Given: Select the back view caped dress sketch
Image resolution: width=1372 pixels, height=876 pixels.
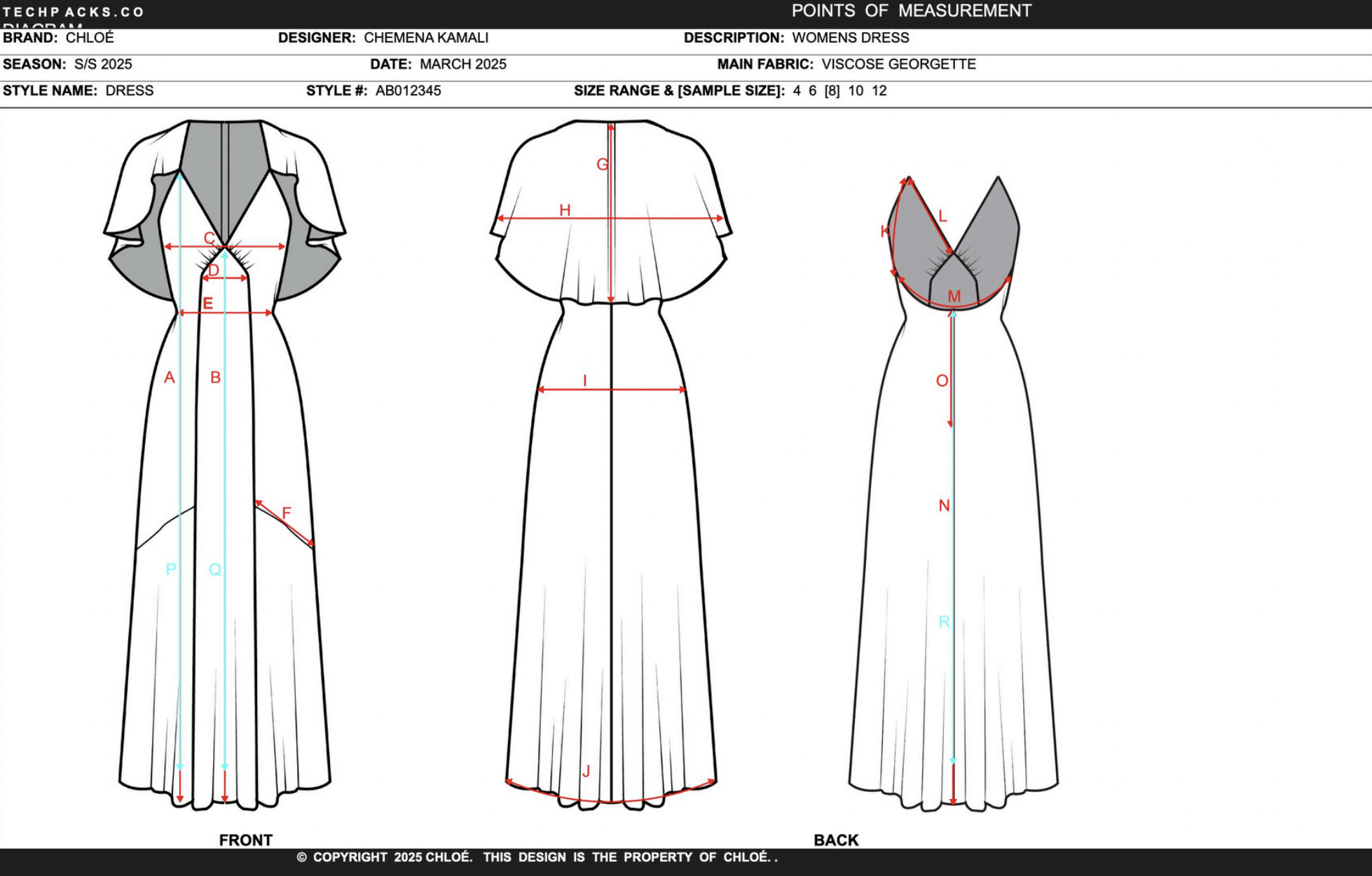Looking at the screenshot, I should [611, 465].
